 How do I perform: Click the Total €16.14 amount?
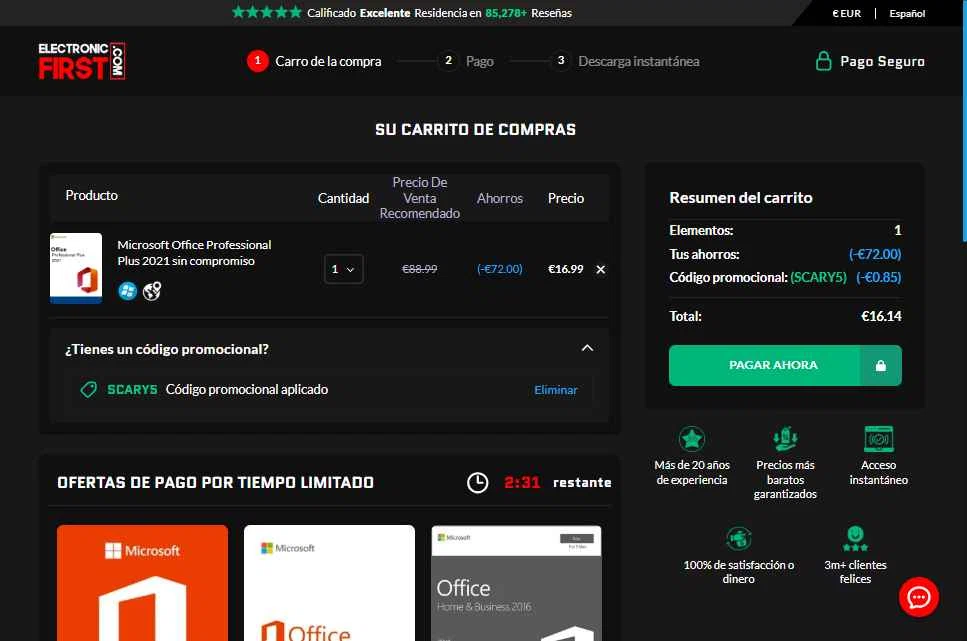click(881, 316)
